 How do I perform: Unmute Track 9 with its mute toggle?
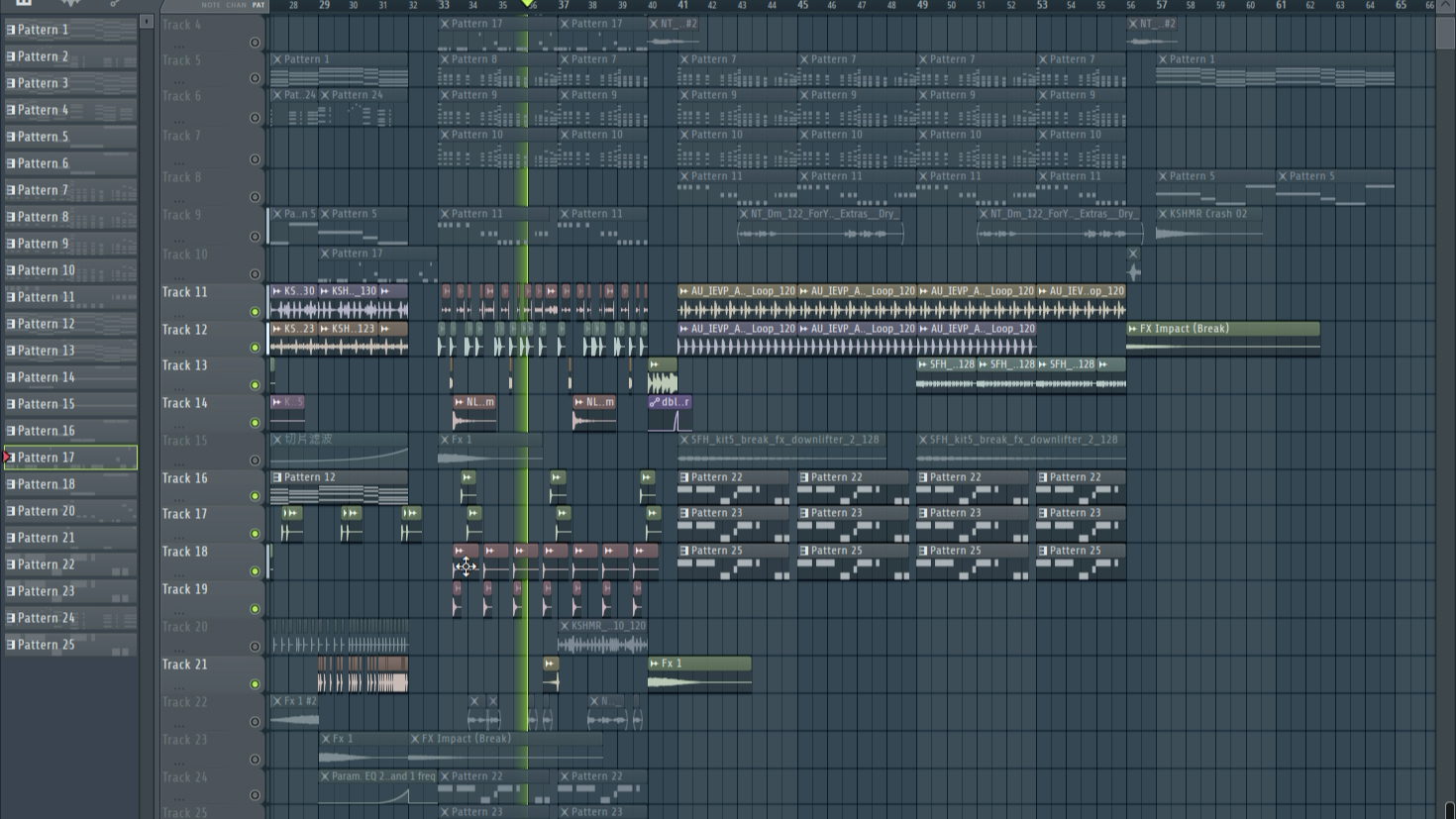[x=255, y=237]
